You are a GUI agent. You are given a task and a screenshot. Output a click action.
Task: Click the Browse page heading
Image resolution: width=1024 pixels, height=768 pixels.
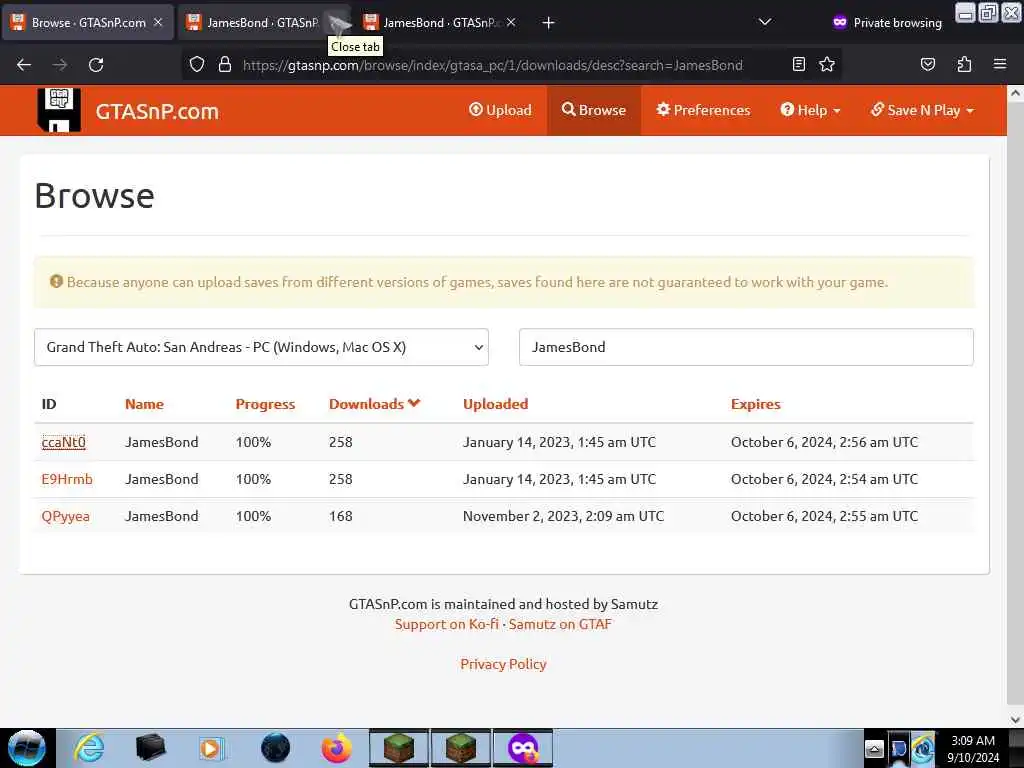(x=95, y=195)
